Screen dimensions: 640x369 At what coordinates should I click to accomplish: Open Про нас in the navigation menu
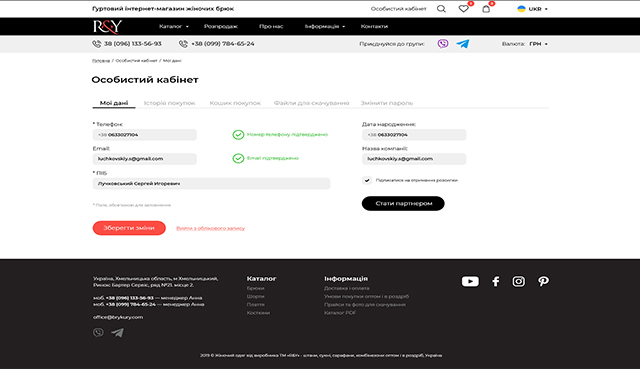pyautogui.click(x=271, y=26)
